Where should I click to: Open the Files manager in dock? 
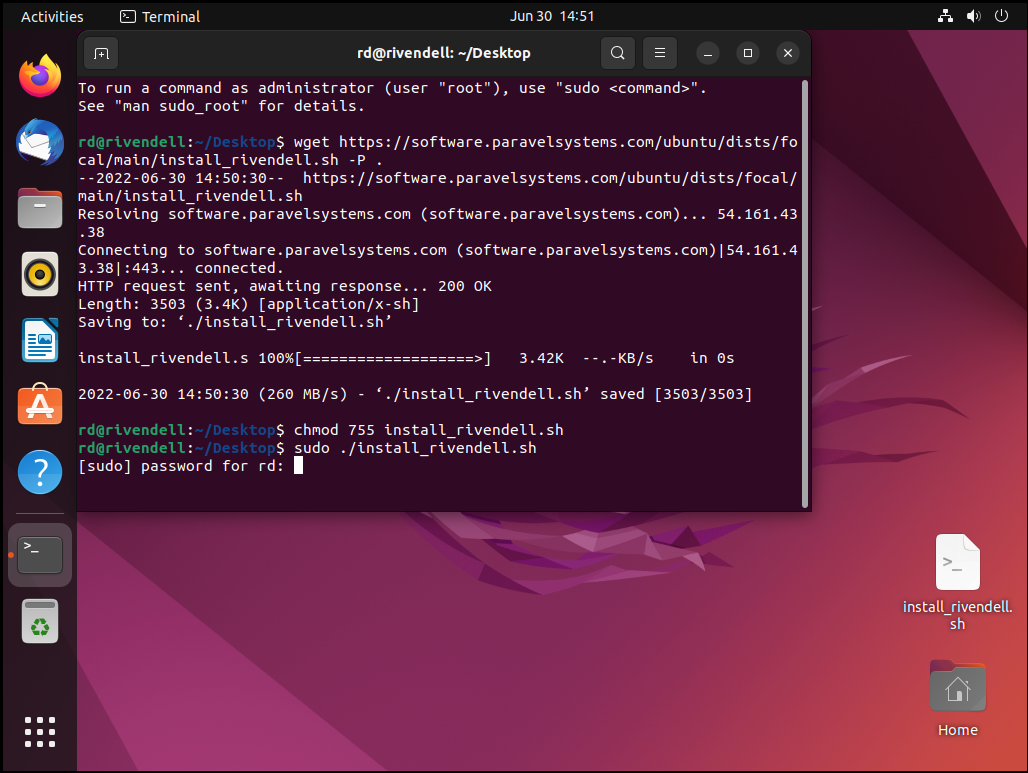pyautogui.click(x=40, y=209)
